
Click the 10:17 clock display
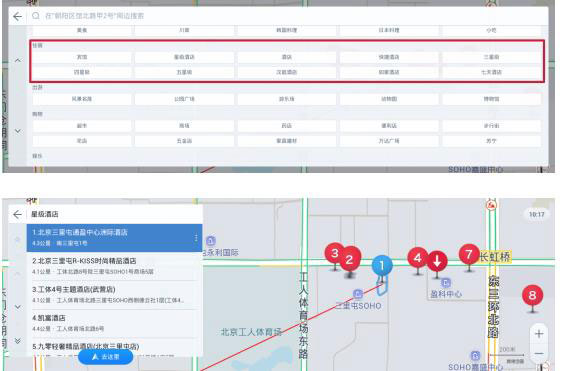pos(537,215)
